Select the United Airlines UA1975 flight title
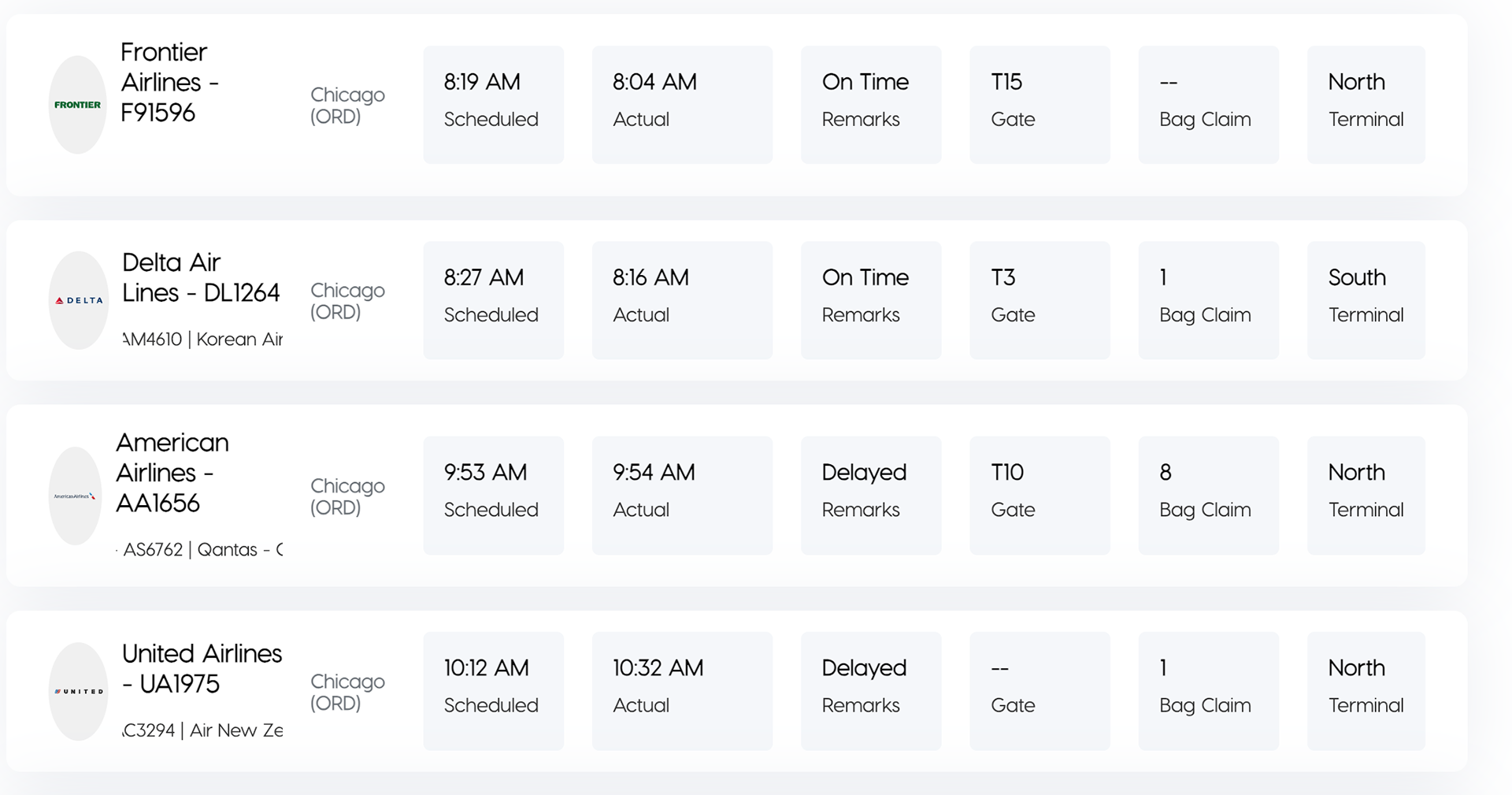 pyautogui.click(x=202, y=668)
